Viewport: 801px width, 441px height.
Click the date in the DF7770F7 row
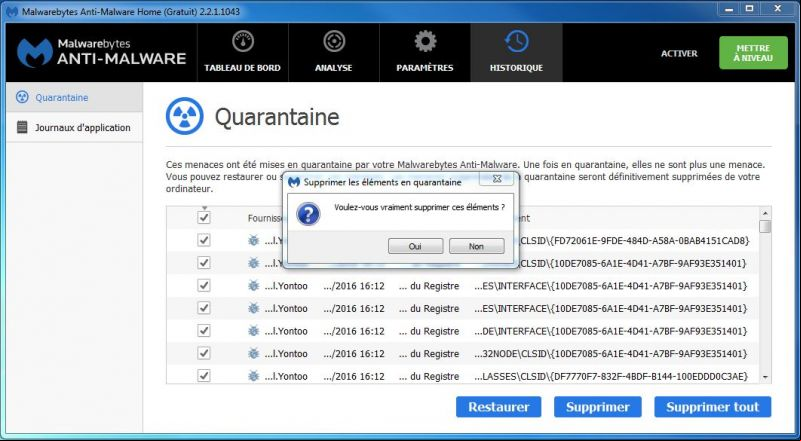click(354, 376)
